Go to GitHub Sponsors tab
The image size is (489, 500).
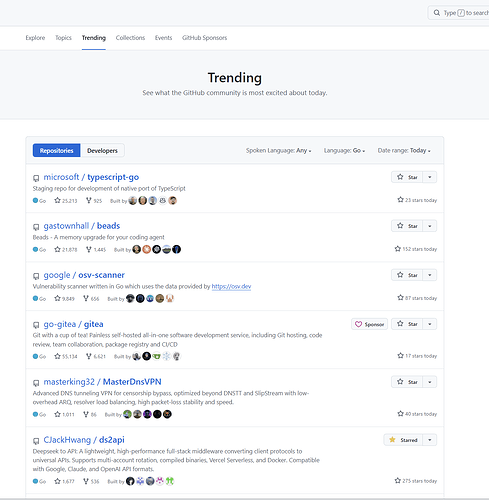(x=204, y=38)
